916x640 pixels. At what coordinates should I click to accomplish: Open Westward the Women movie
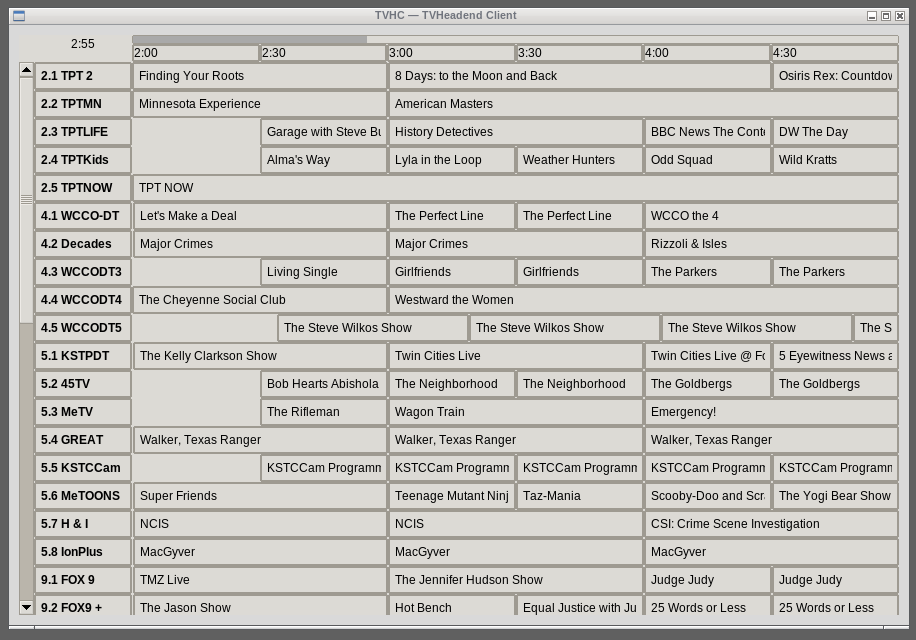coord(643,300)
